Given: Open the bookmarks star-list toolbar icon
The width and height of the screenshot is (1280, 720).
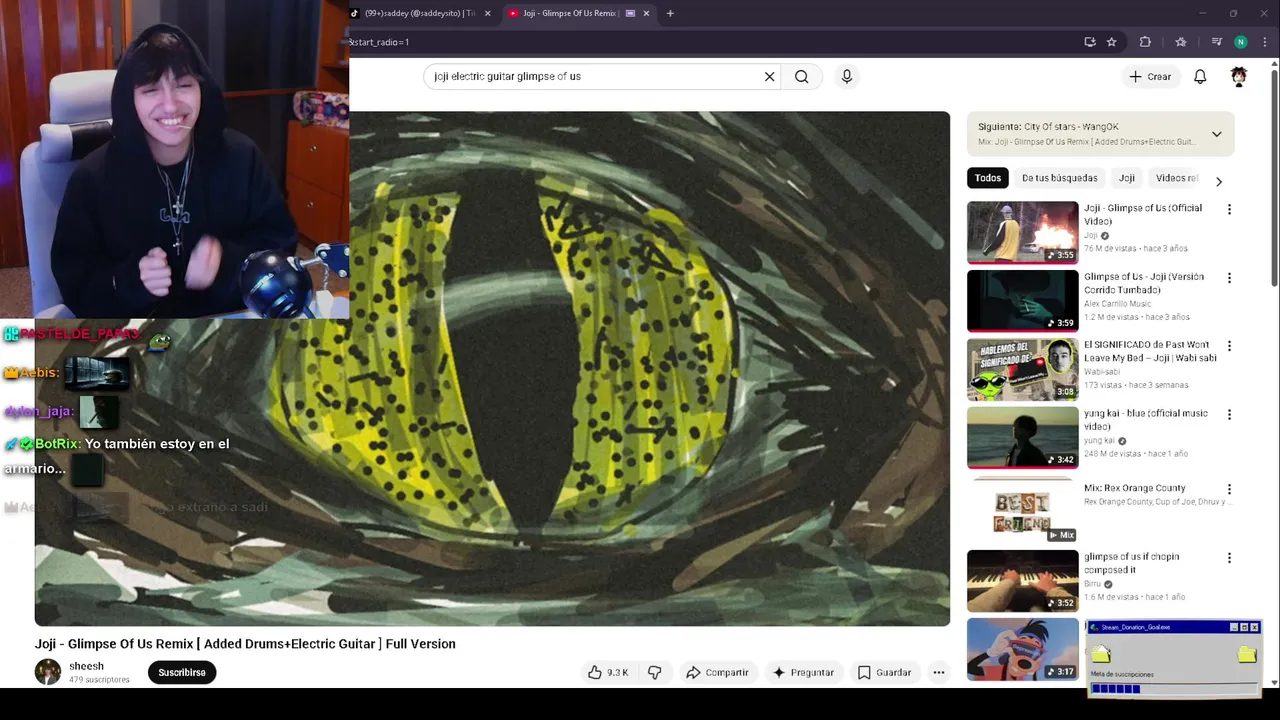Looking at the screenshot, I should tap(1181, 42).
